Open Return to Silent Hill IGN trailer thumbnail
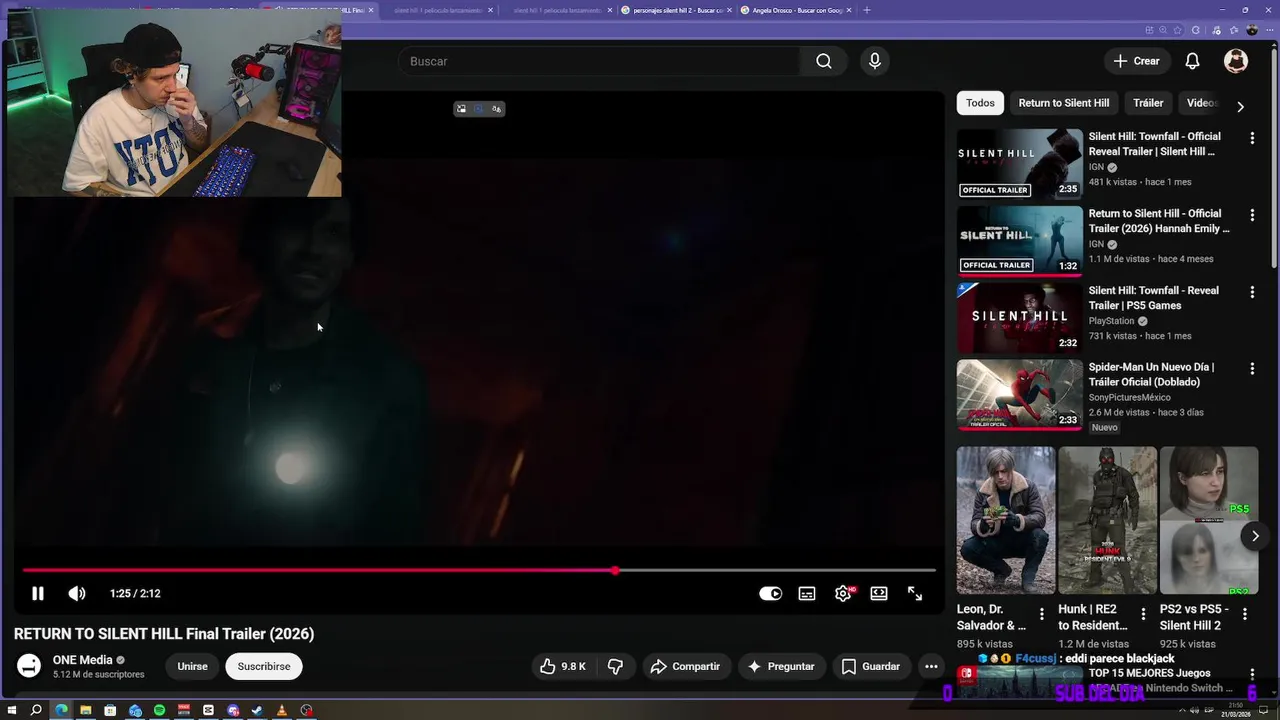 point(1020,240)
